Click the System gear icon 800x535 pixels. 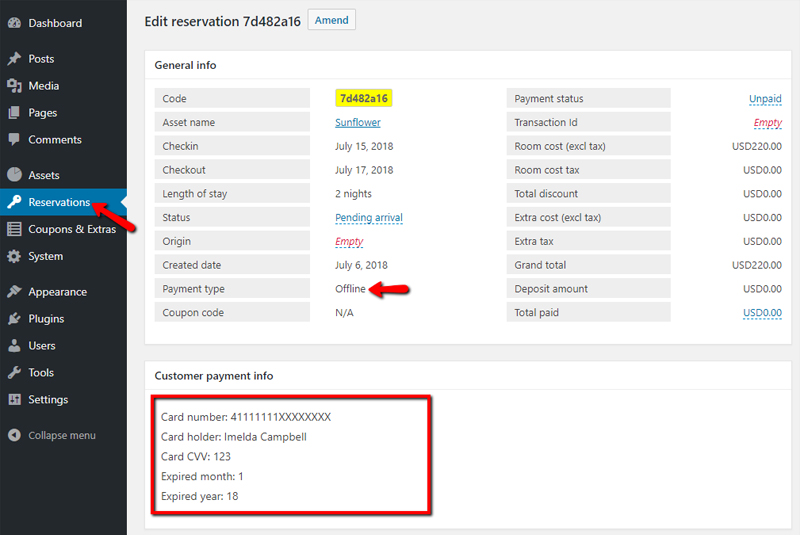(x=14, y=256)
